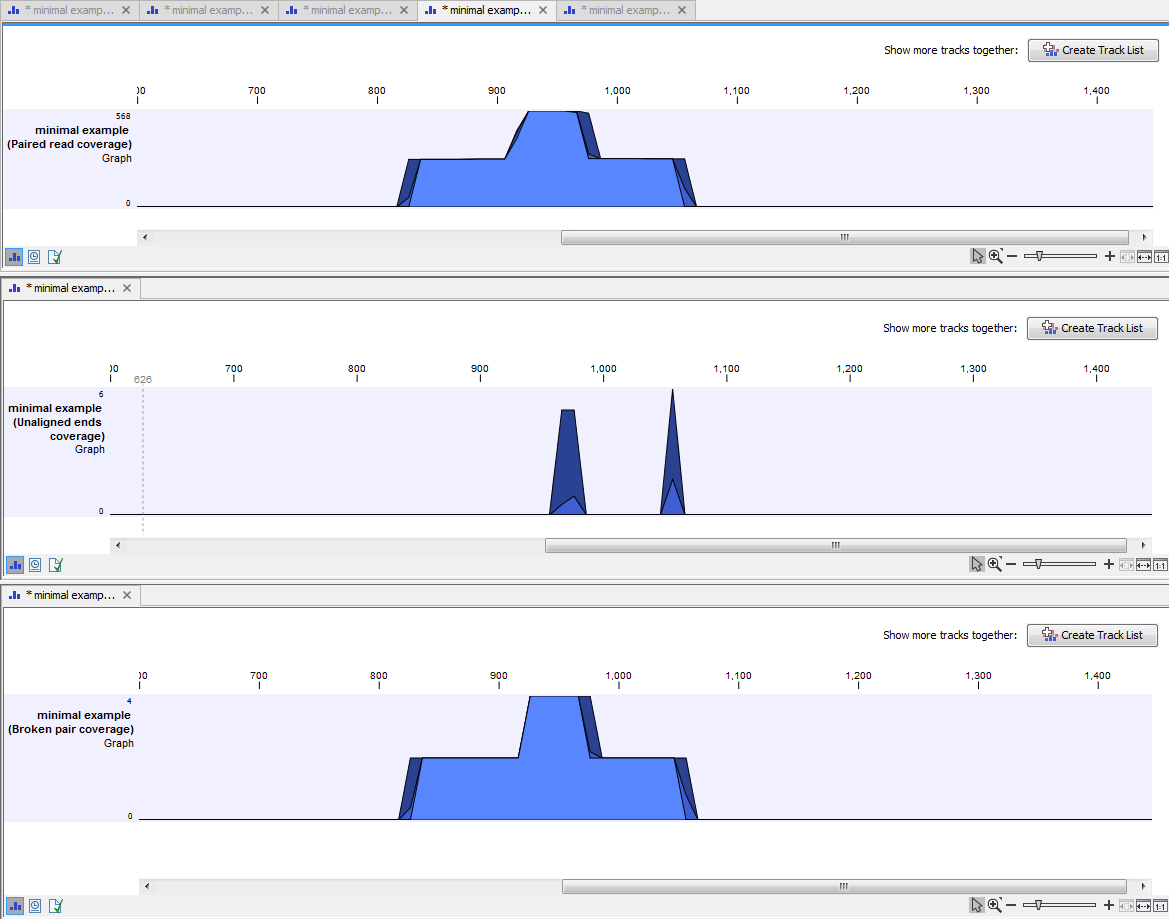The image size is (1169, 919).
Task: Select the Track view icon below the coverage graph
Action: (x=14, y=256)
